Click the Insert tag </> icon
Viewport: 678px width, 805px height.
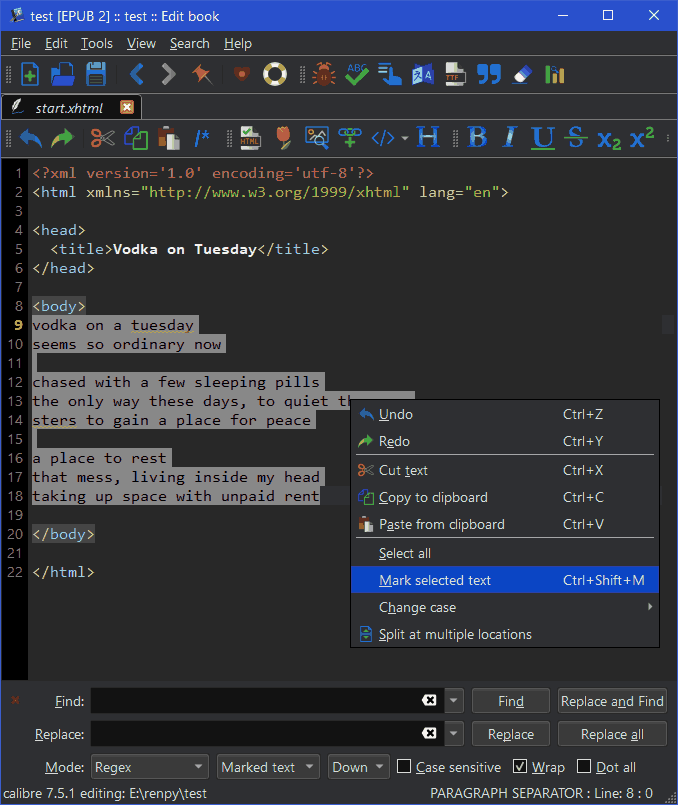coord(383,138)
